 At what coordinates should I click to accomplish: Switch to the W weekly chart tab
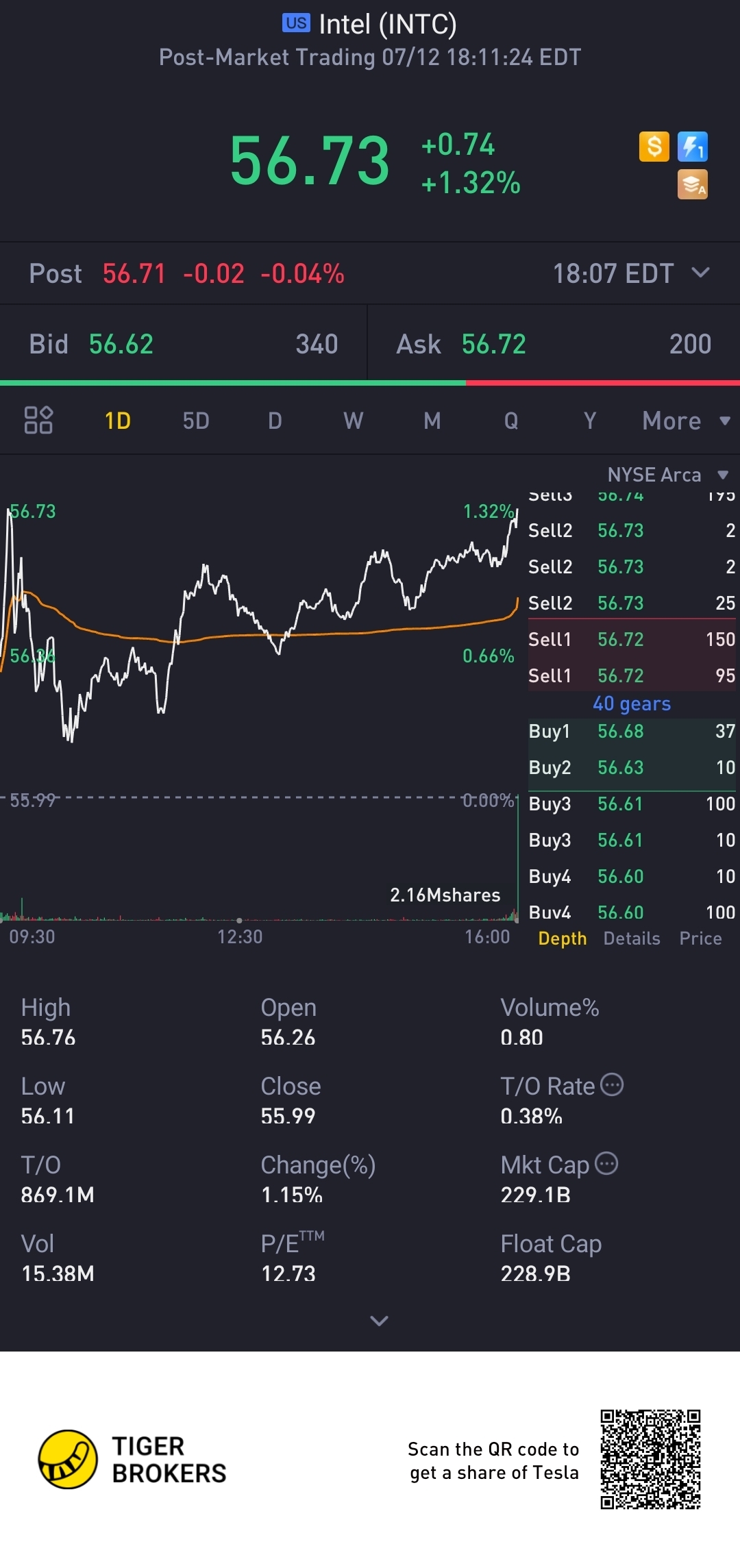tap(354, 421)
